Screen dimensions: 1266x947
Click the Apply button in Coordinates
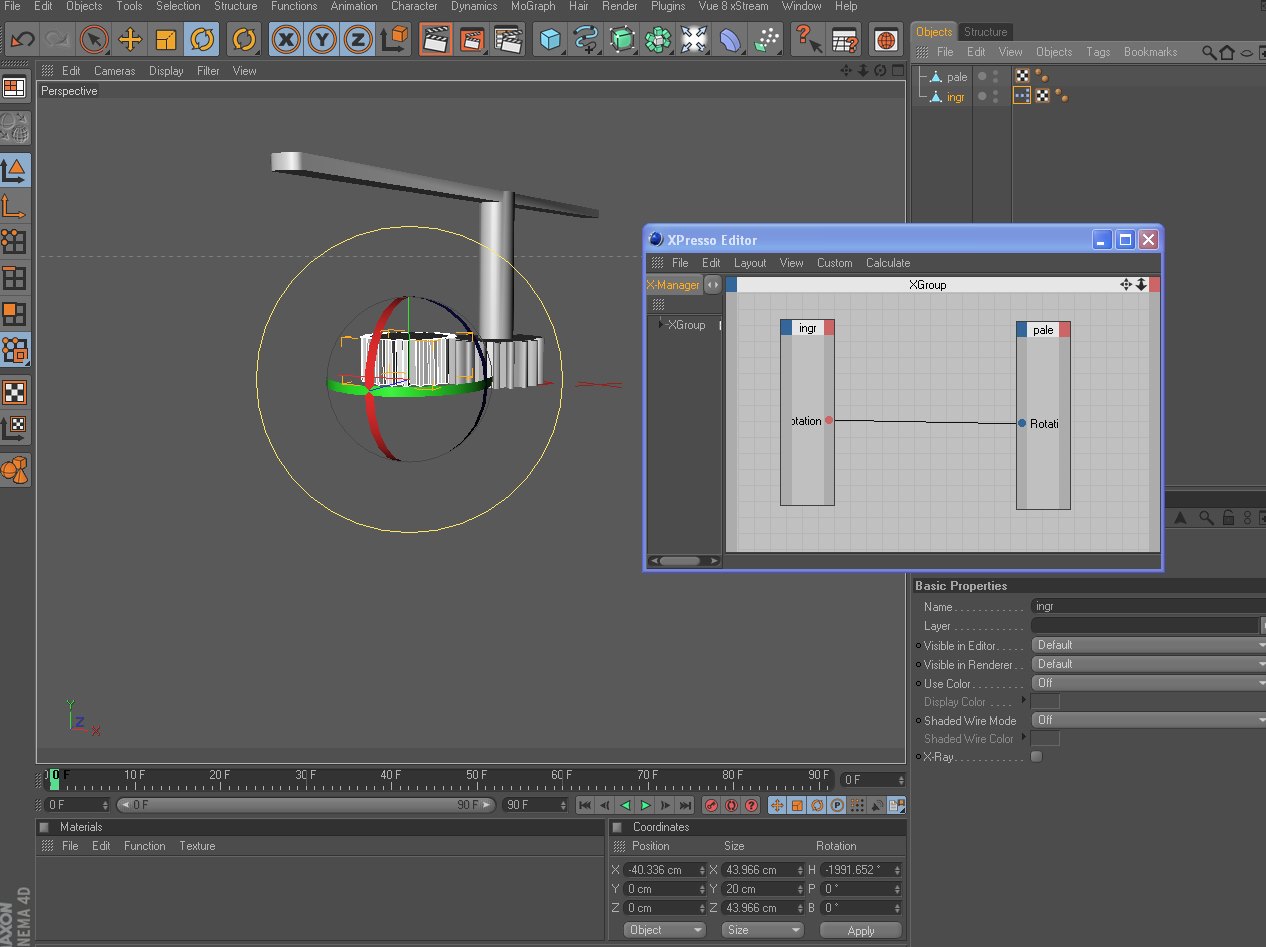(x=860, y=930)
